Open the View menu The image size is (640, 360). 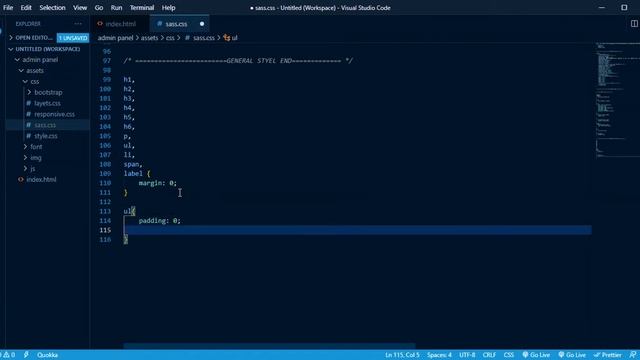(80, 8)
